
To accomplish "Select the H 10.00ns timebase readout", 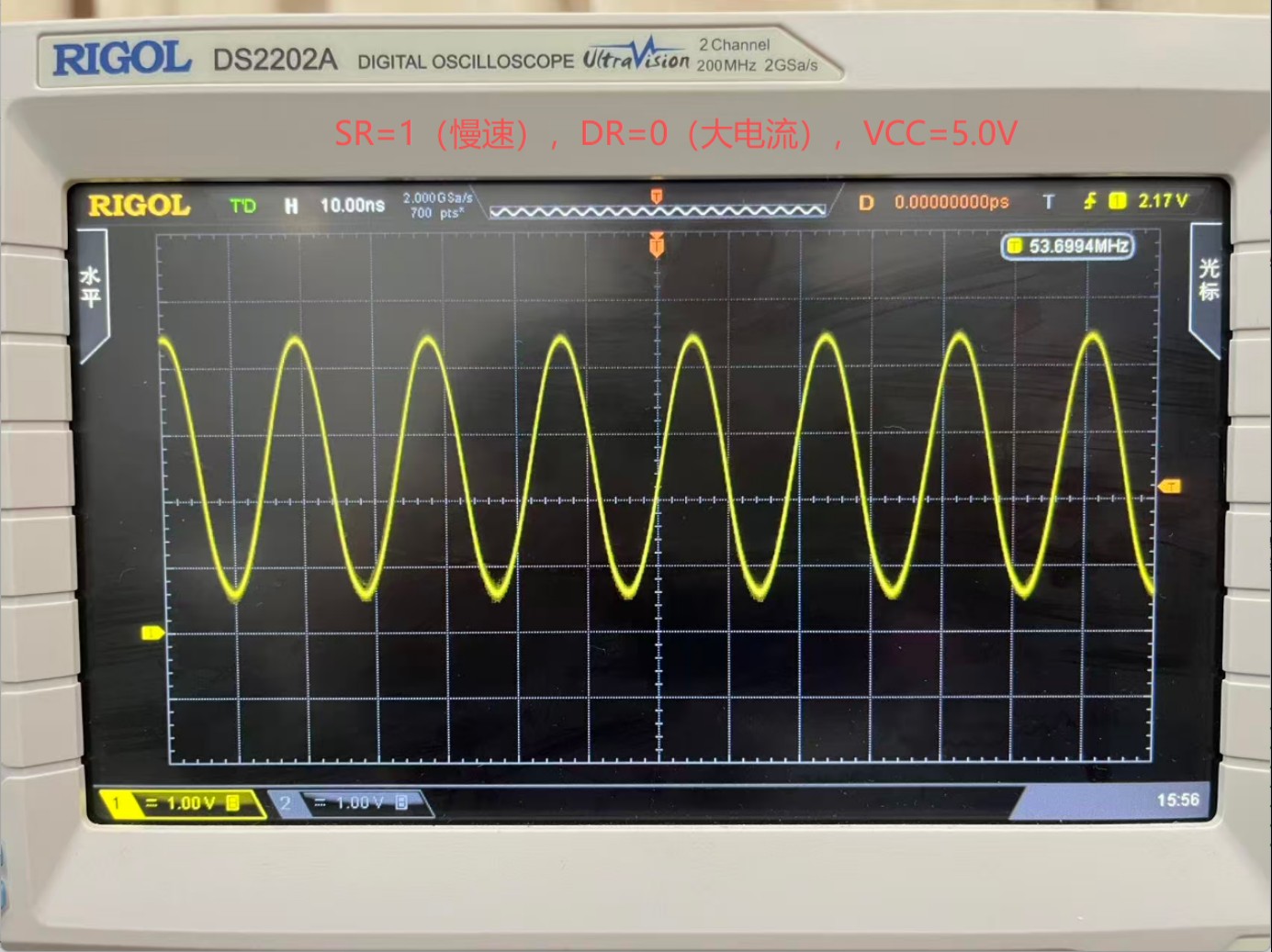I will pyautogui.click(x=334, y=206).
